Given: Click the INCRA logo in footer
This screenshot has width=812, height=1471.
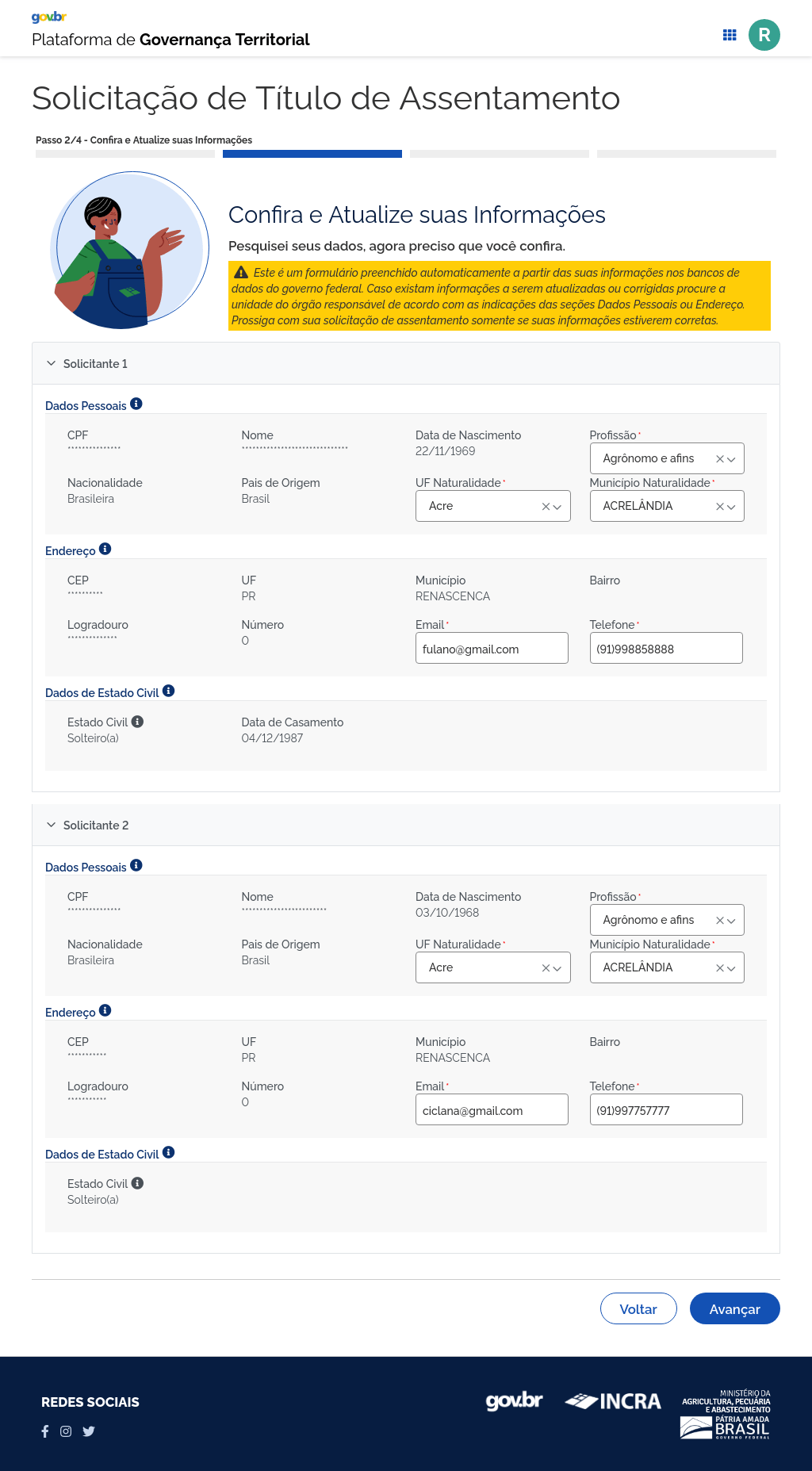Looking at the screenshot, I should coord(613,1402).
